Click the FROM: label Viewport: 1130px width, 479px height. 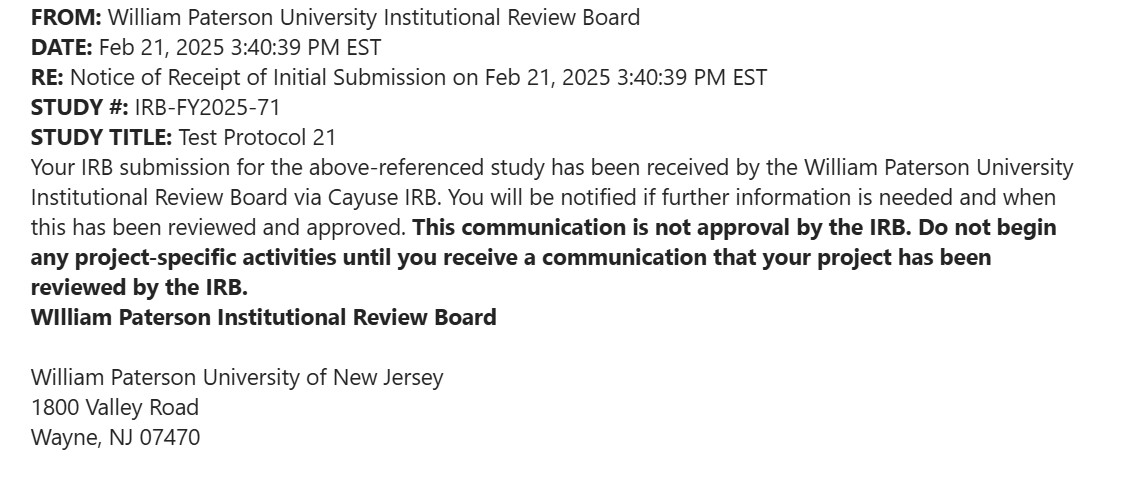point(66,17)
